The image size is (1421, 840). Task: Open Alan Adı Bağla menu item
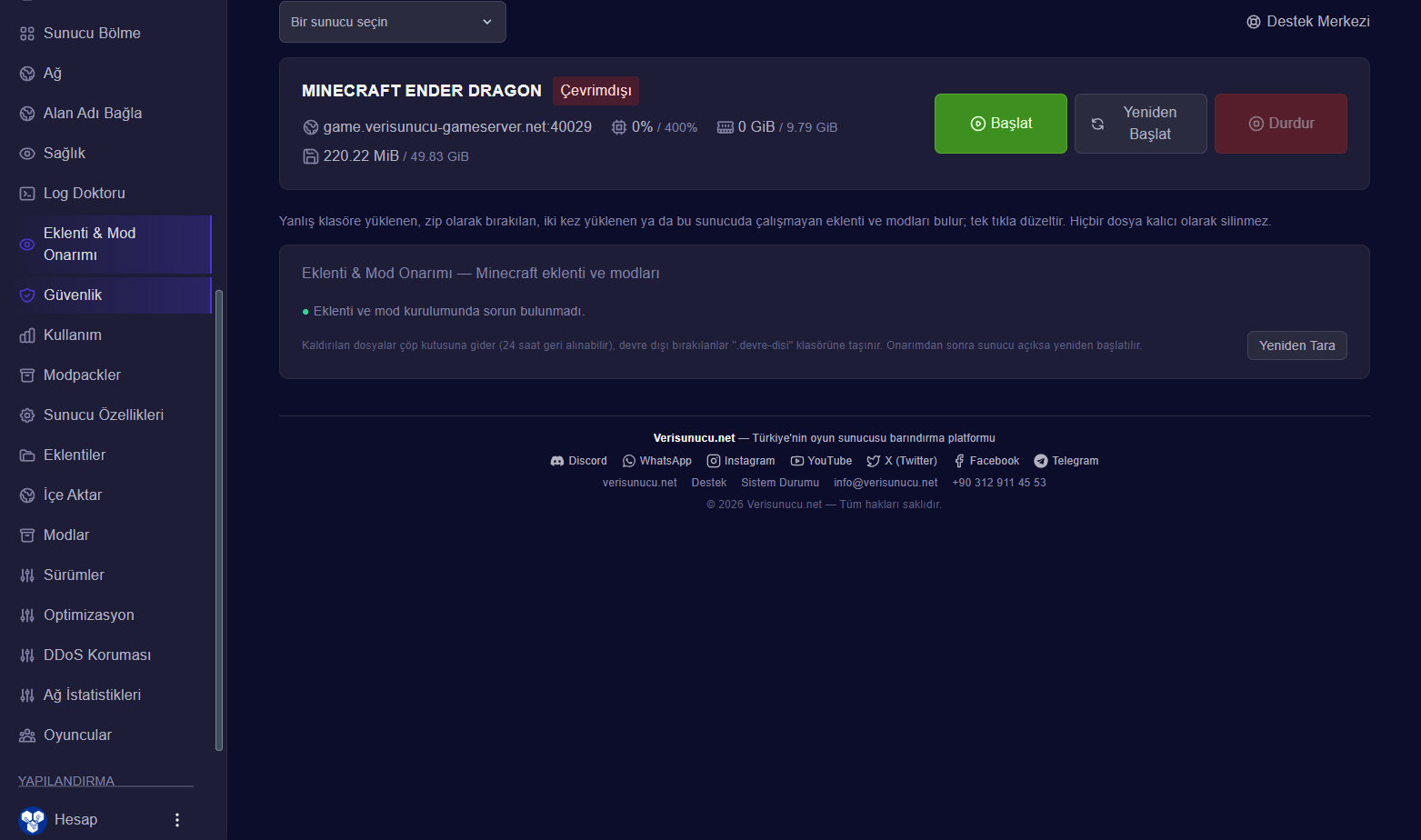coord(115,114)
